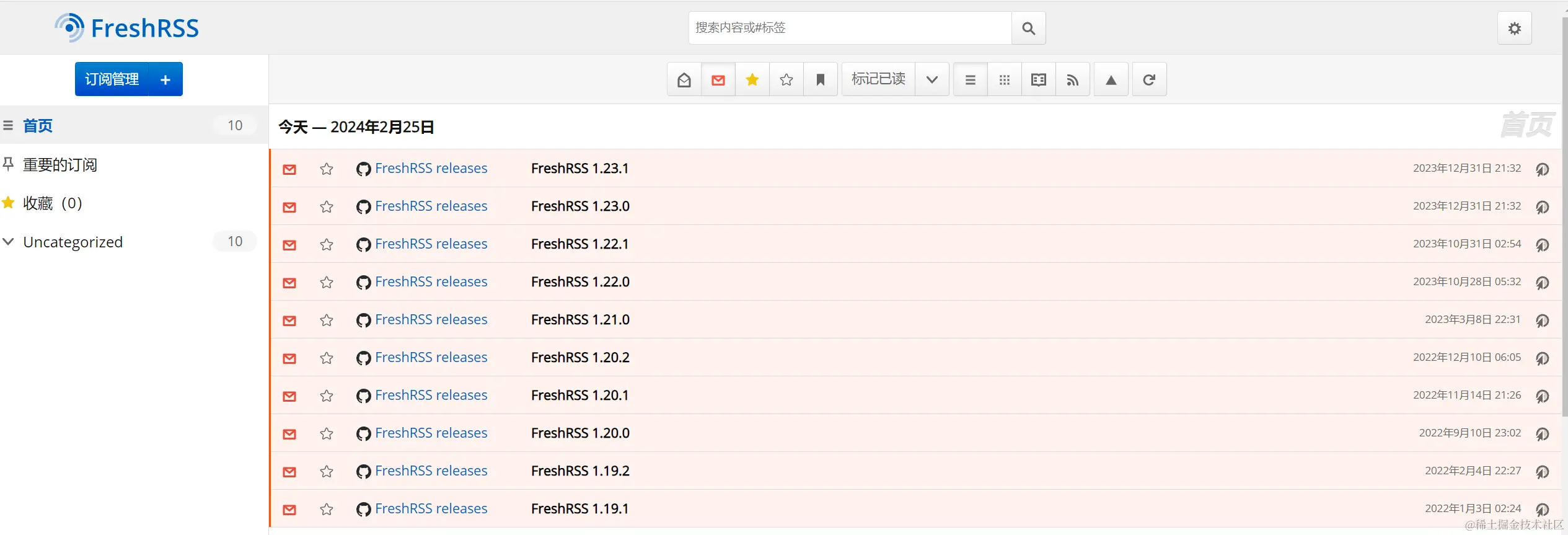
Task: Toggle showing read articles (open envelope icon)
Action: [x=684, y=79]
